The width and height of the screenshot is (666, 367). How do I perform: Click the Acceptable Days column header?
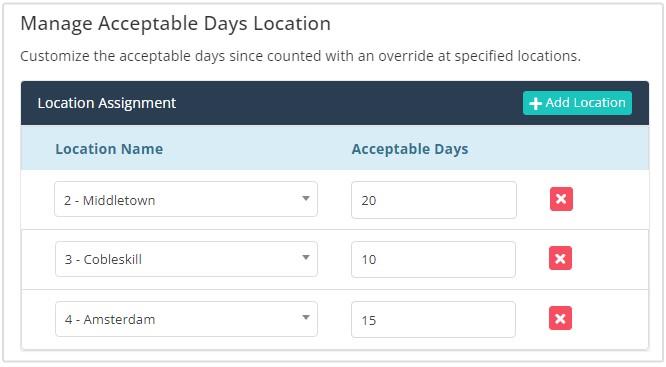pyautogui.click(x=410, y=149)
